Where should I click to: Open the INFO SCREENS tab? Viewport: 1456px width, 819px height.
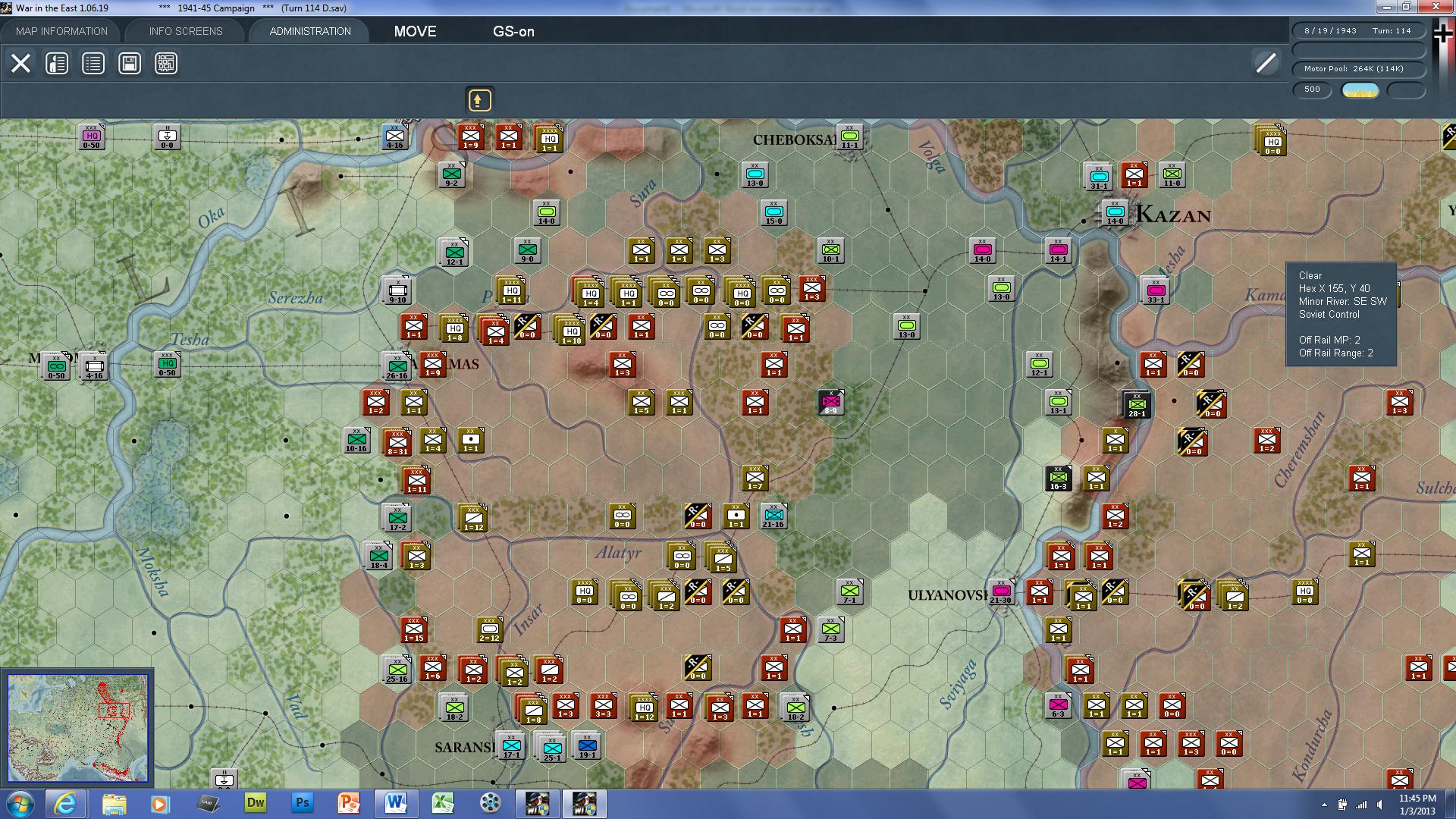[x=186, y=31]
